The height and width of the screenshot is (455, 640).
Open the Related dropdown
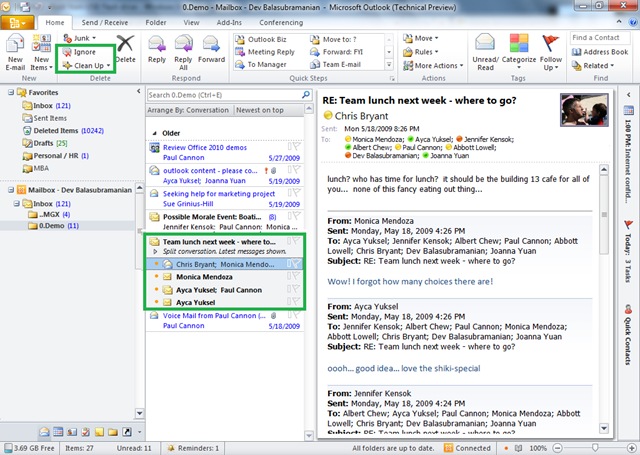(x=593, y=65)
